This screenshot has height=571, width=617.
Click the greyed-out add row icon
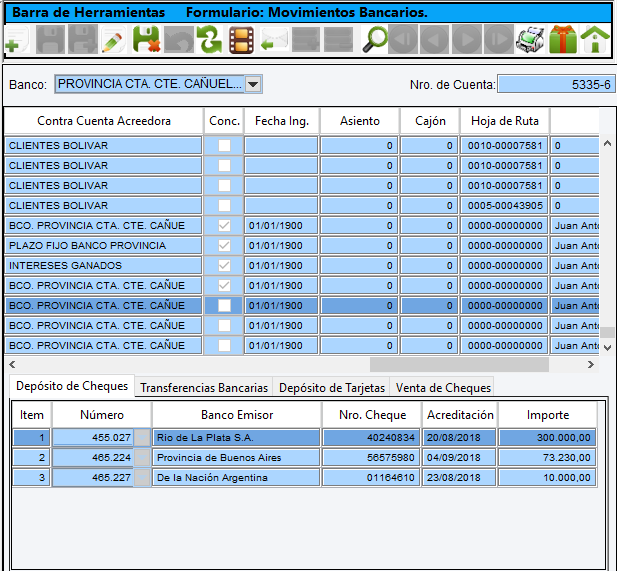(306, 40)
